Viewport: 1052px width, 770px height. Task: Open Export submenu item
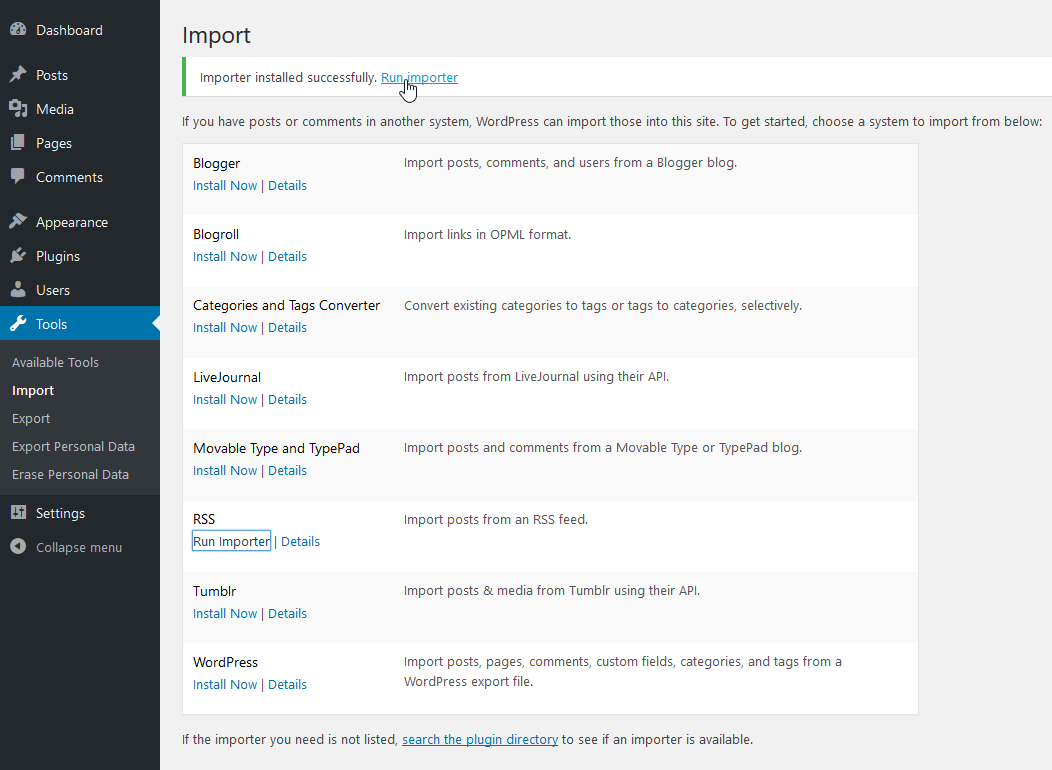(x=31, y=418)
